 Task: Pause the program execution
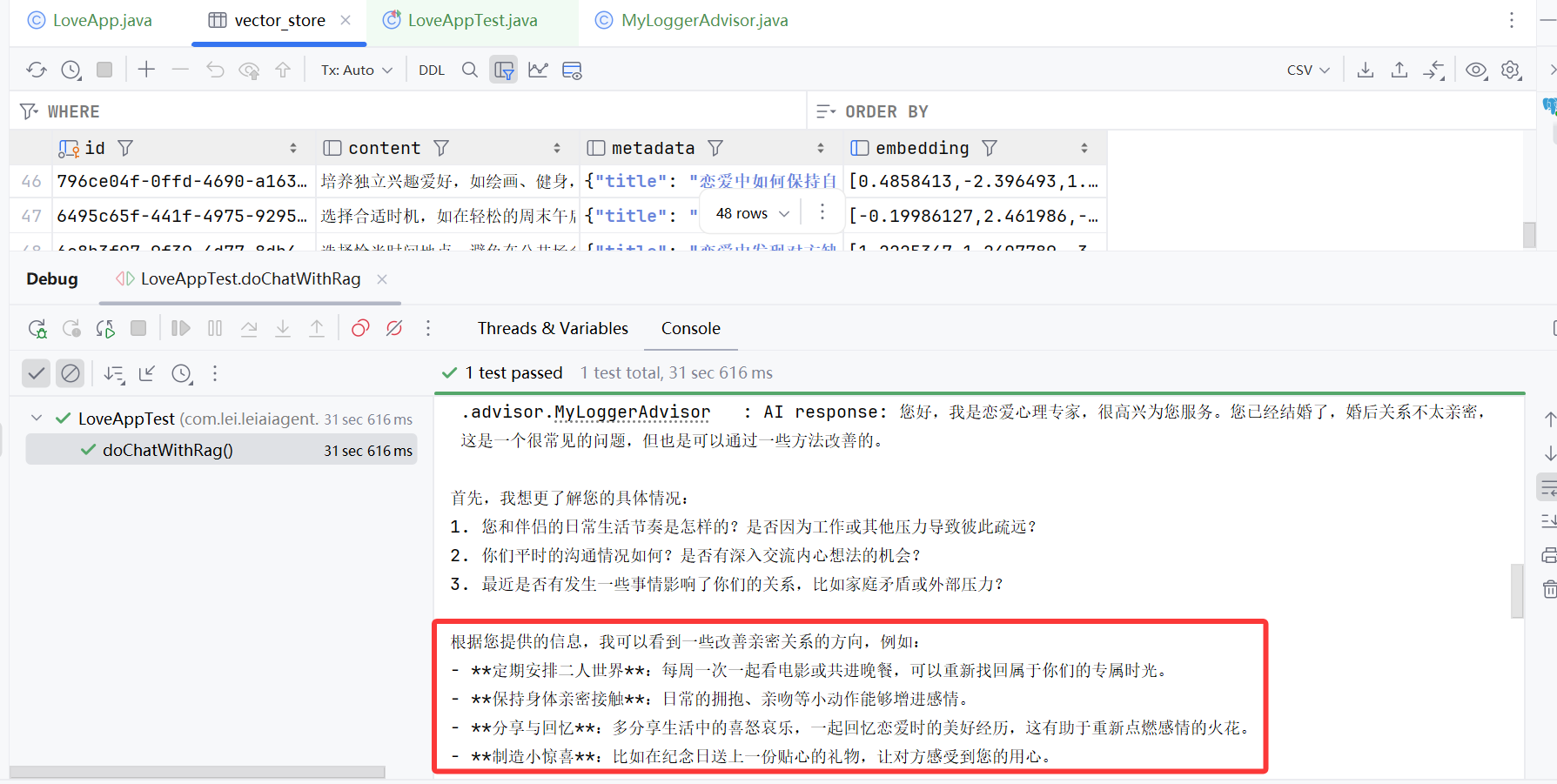(215, 328)
